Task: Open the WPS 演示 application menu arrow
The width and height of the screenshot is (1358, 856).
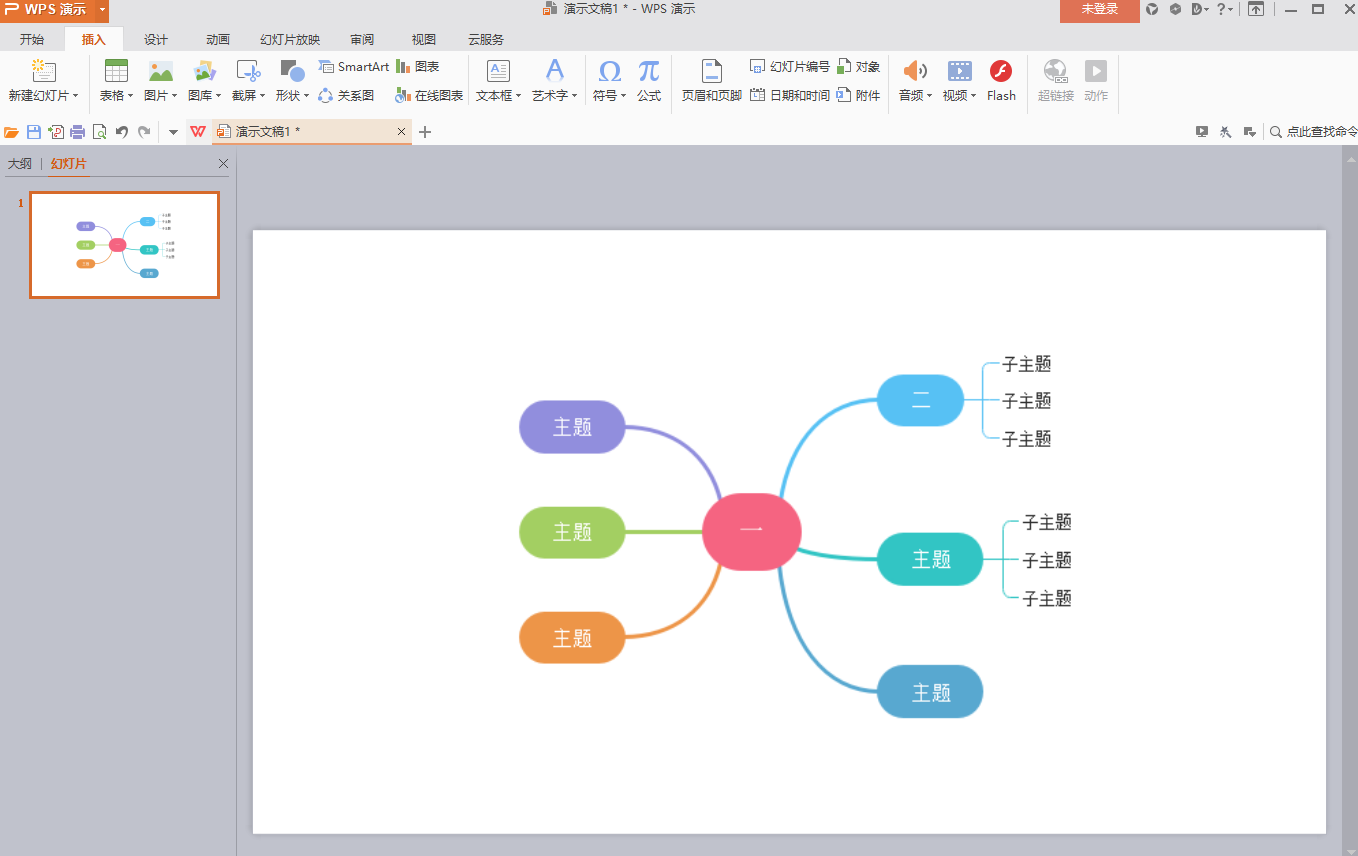Action: 102,9
